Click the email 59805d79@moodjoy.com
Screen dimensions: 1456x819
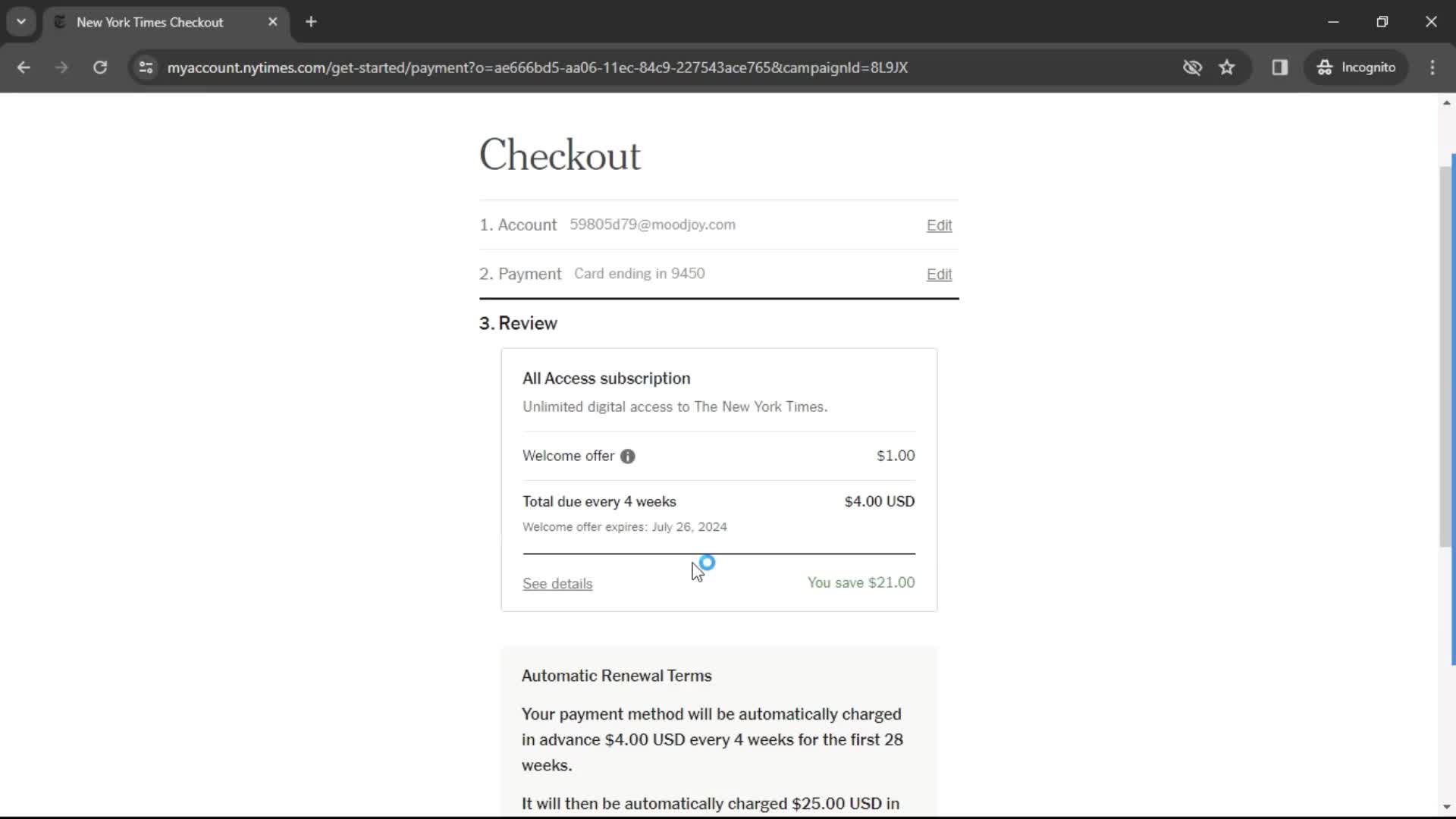pos(652,224)
